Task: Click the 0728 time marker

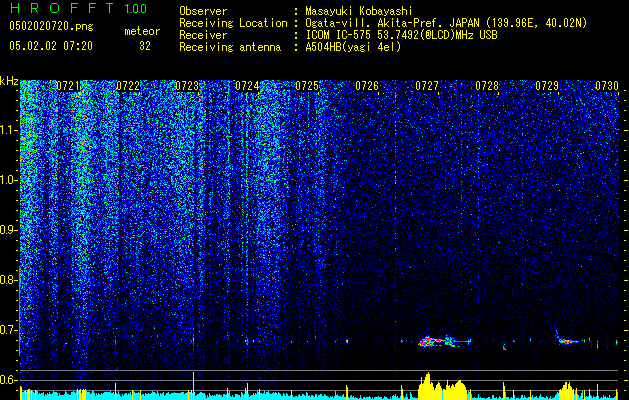Action: click(487, 86)
